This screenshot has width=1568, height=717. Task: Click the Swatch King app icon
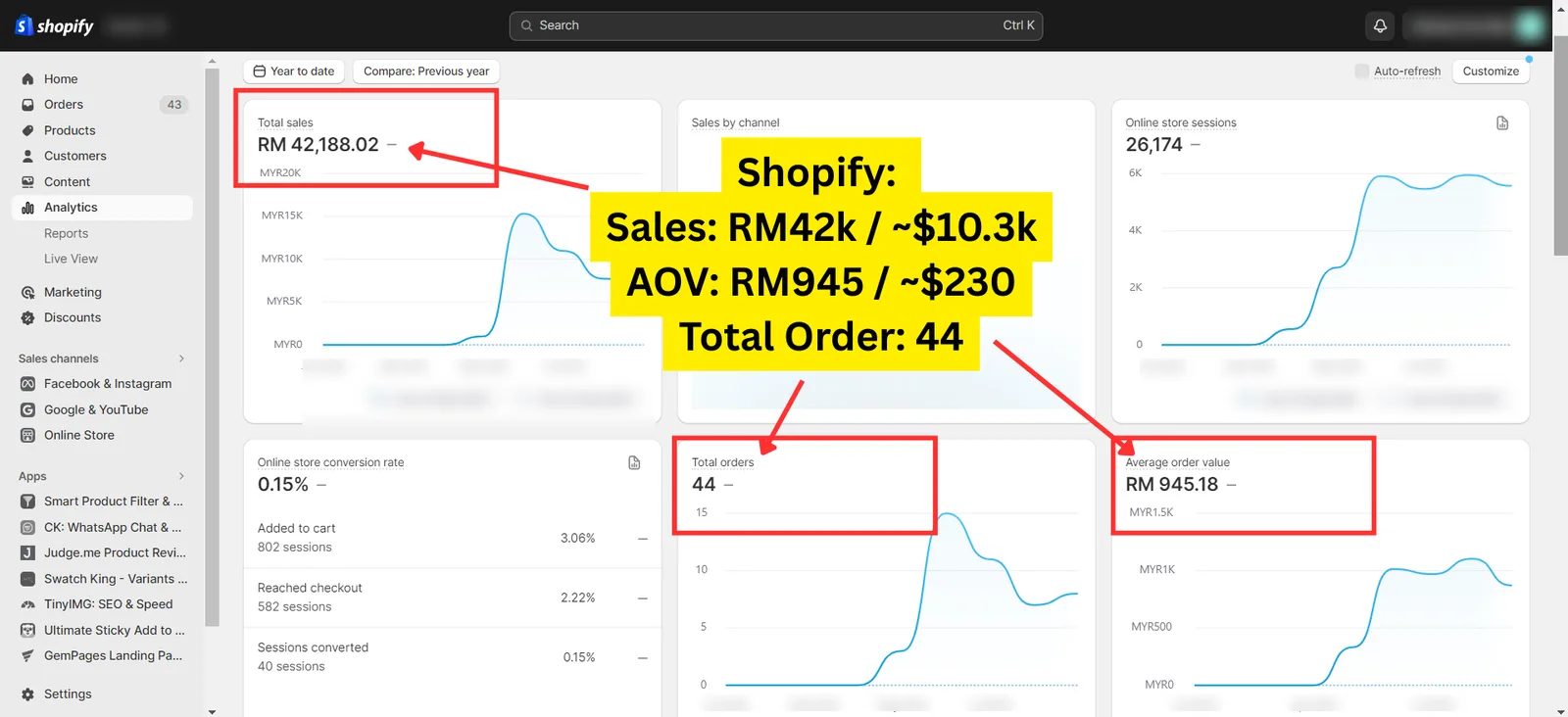pos(27,579)
